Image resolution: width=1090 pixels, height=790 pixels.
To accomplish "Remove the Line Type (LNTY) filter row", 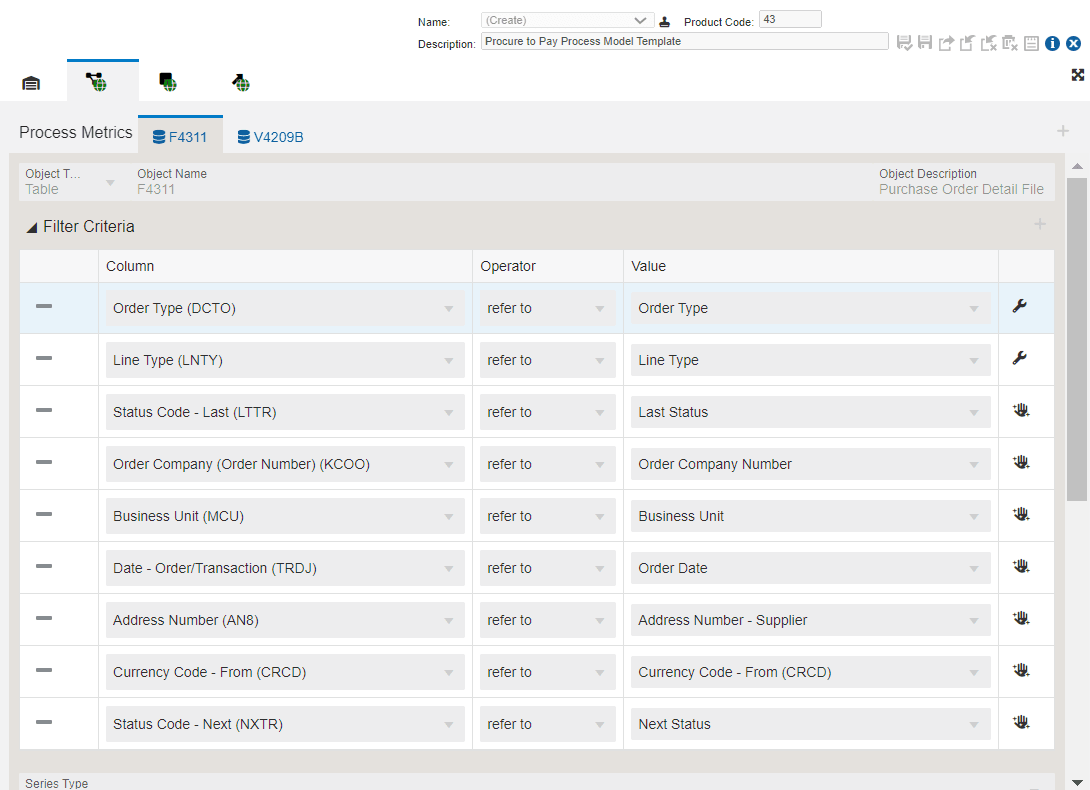I will click(x=44, y=358).
